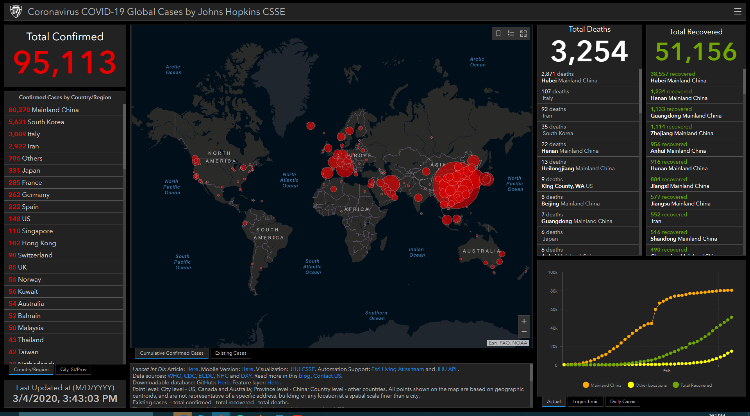Switch to the Daily Cases chart tab
The image size is (750, 416).
(x=622, y=401)
